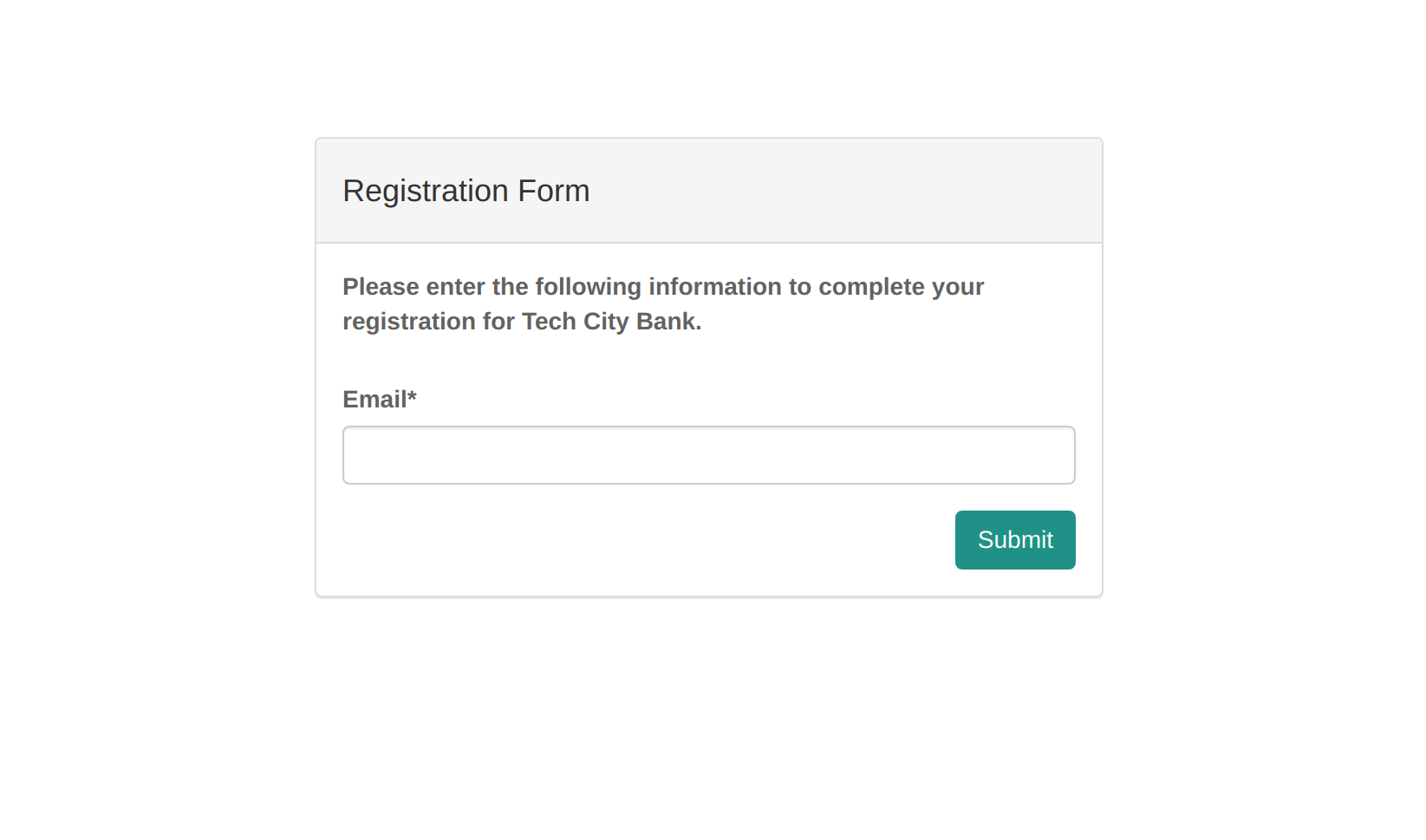
Task: Activate the teal Submit control
Action: (1015, 539)
